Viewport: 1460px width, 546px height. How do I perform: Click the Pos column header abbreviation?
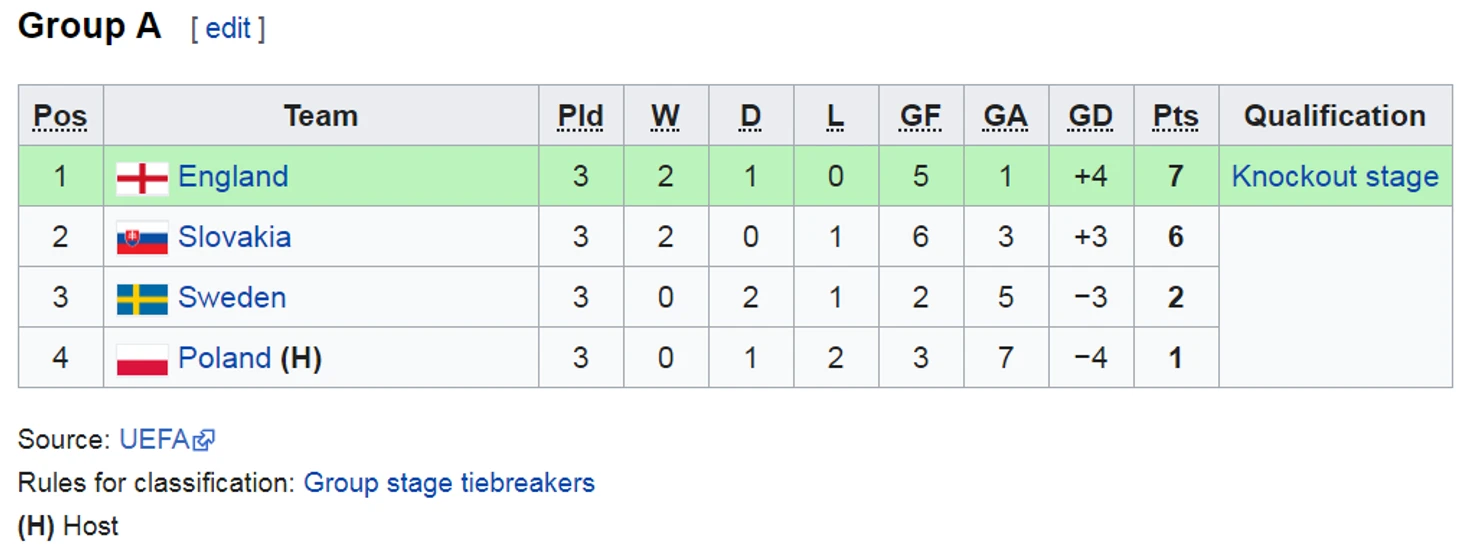click(61, 117)
